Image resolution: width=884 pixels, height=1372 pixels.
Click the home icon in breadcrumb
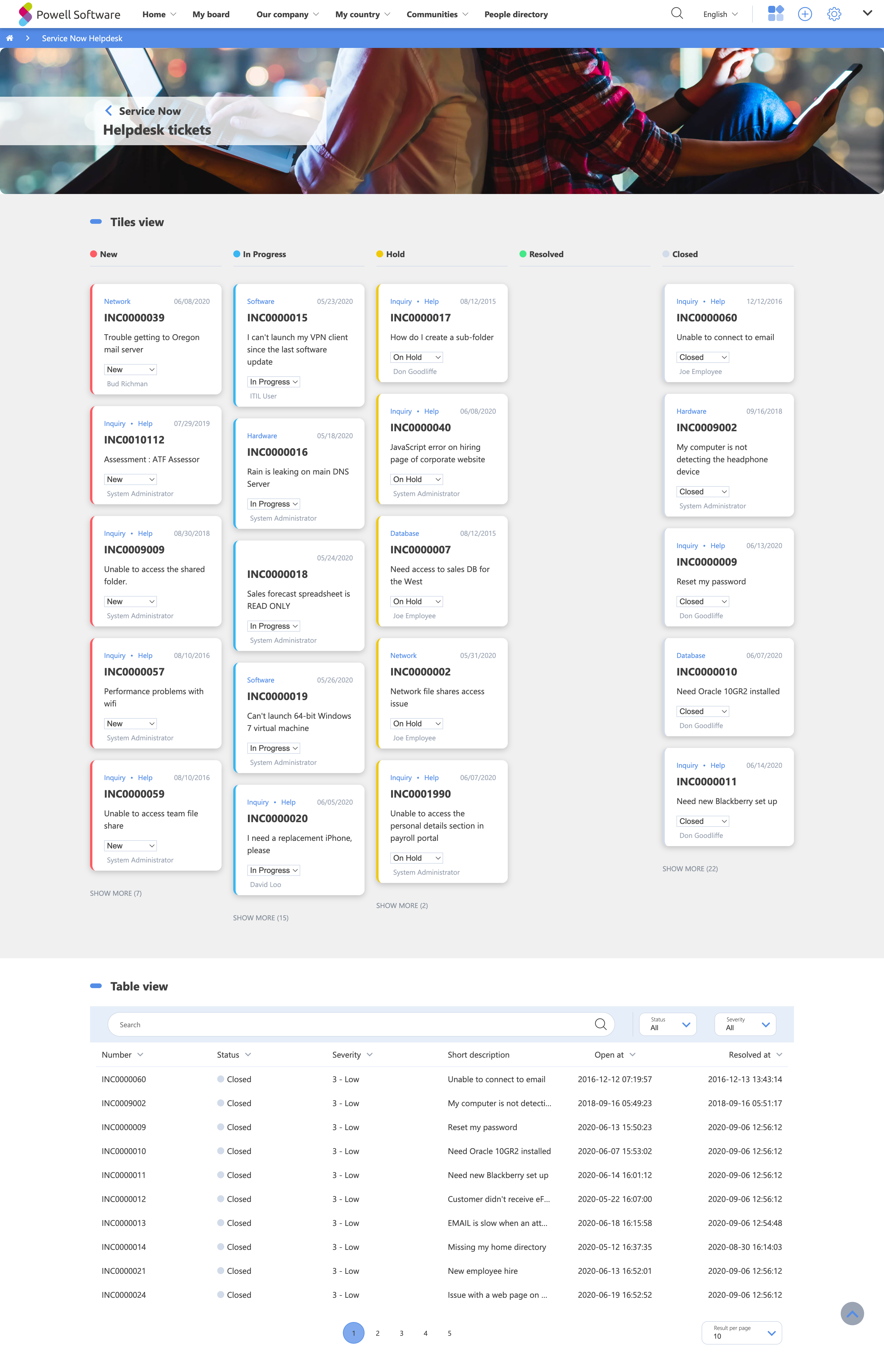10,39
